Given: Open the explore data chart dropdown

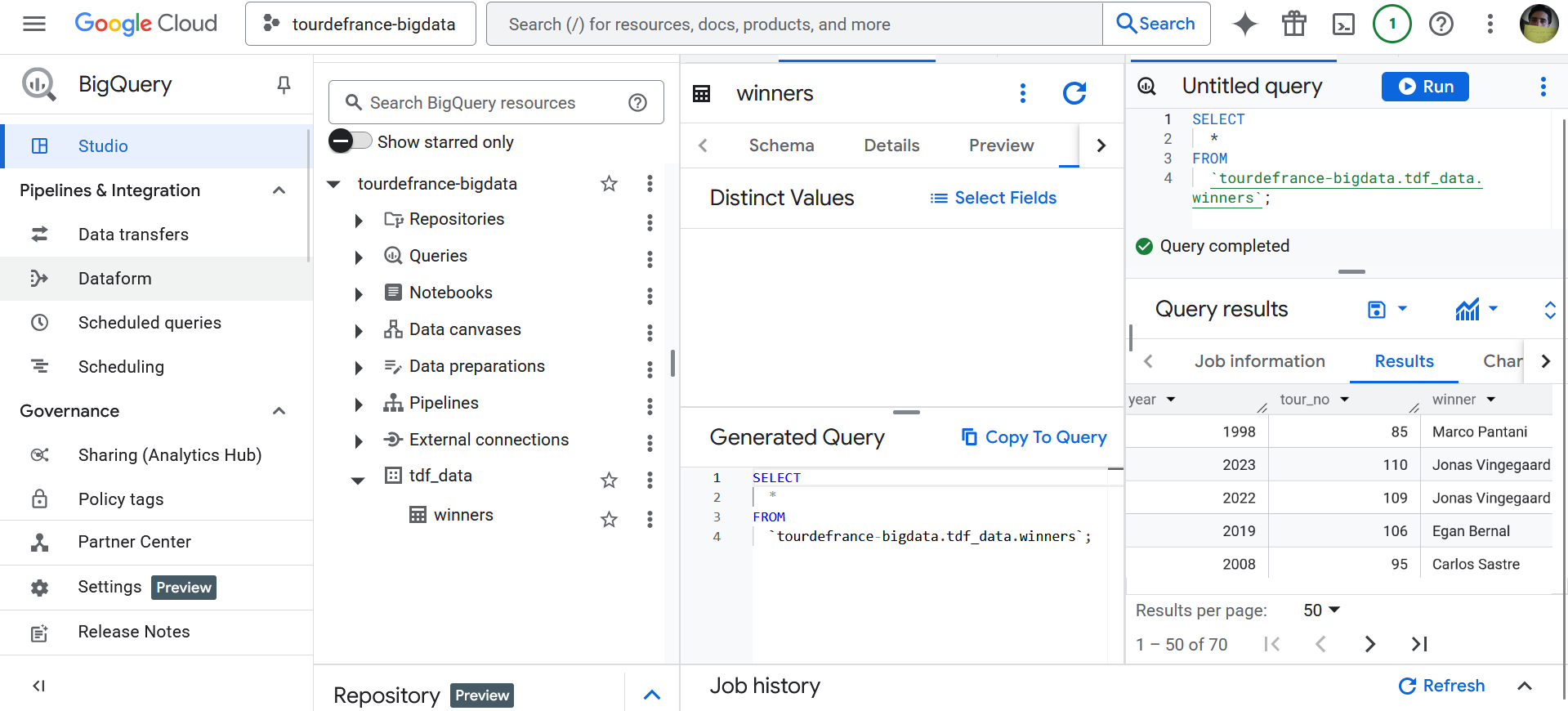Looking at the screenshot, I should click(1476, 309).
